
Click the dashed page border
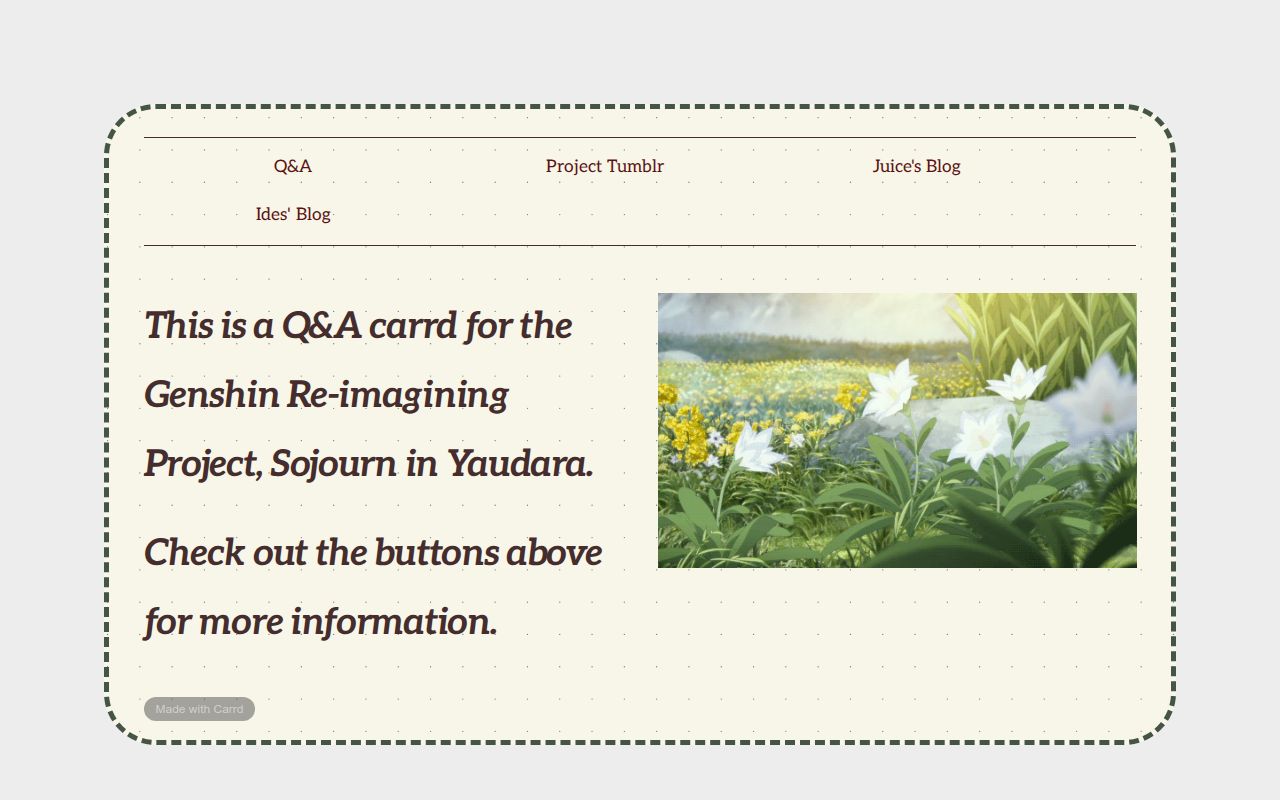tap(640, 105)
